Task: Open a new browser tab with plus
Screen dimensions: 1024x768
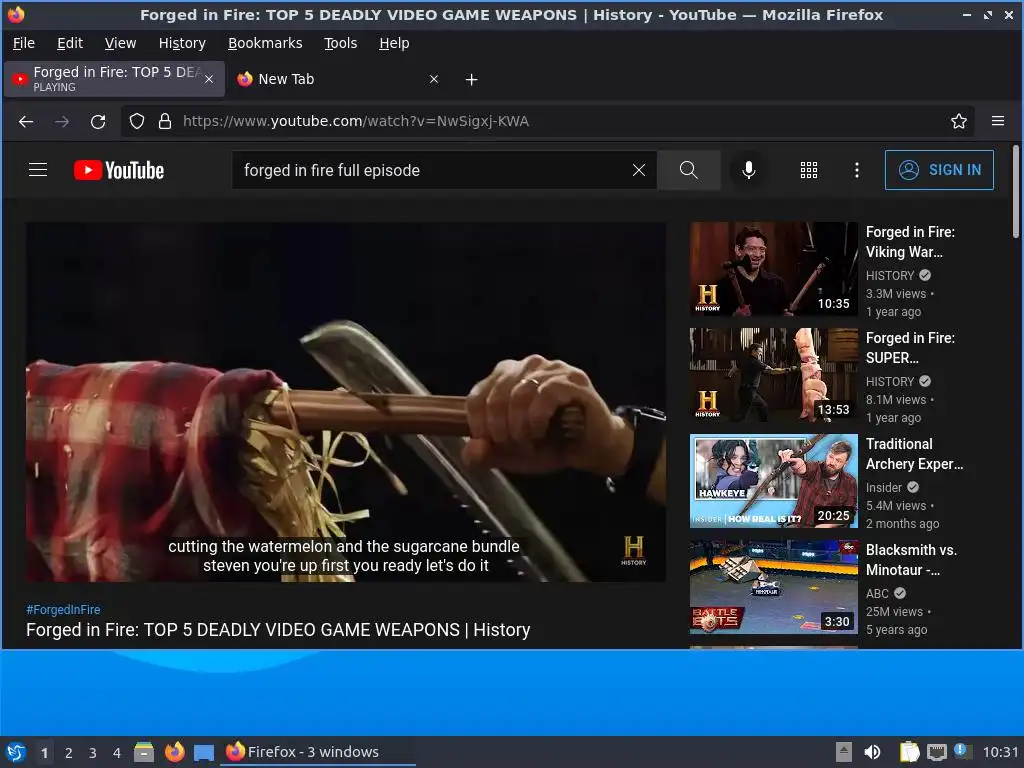Action: pos(472,80)
